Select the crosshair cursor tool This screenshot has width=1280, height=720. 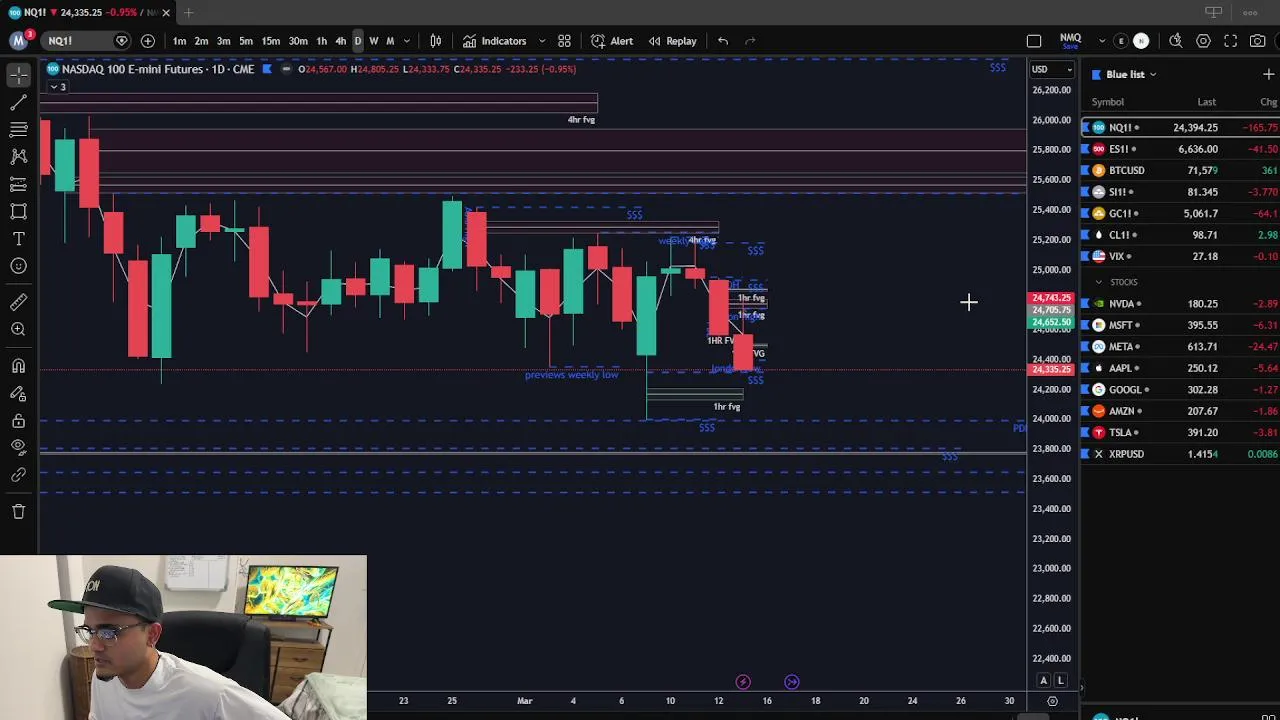(x=18, y=75)
